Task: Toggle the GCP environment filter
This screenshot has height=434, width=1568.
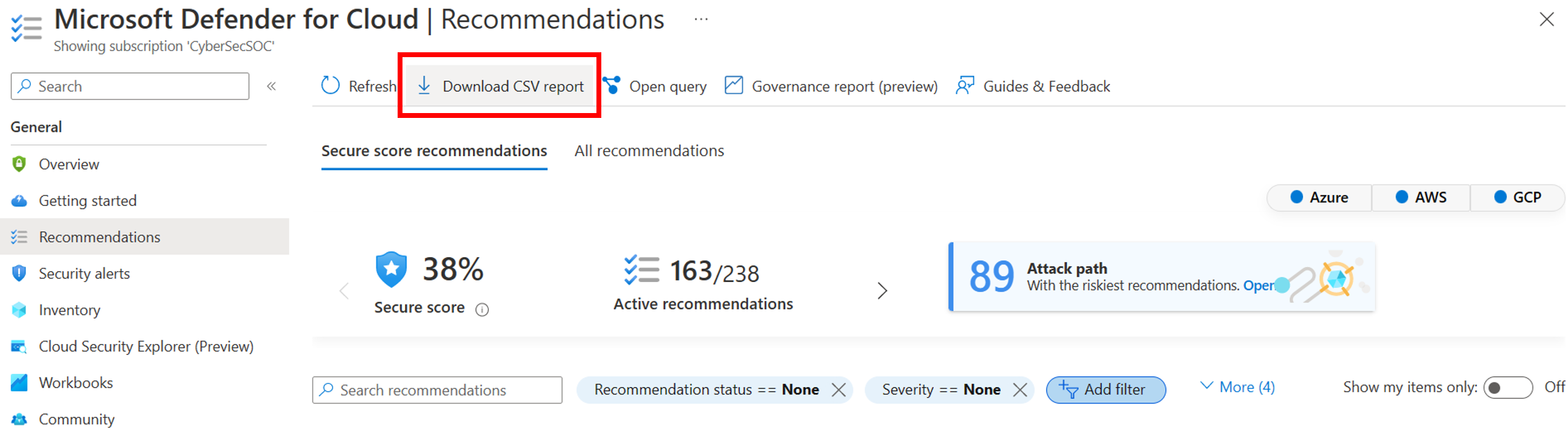Action: (1518, 197)
